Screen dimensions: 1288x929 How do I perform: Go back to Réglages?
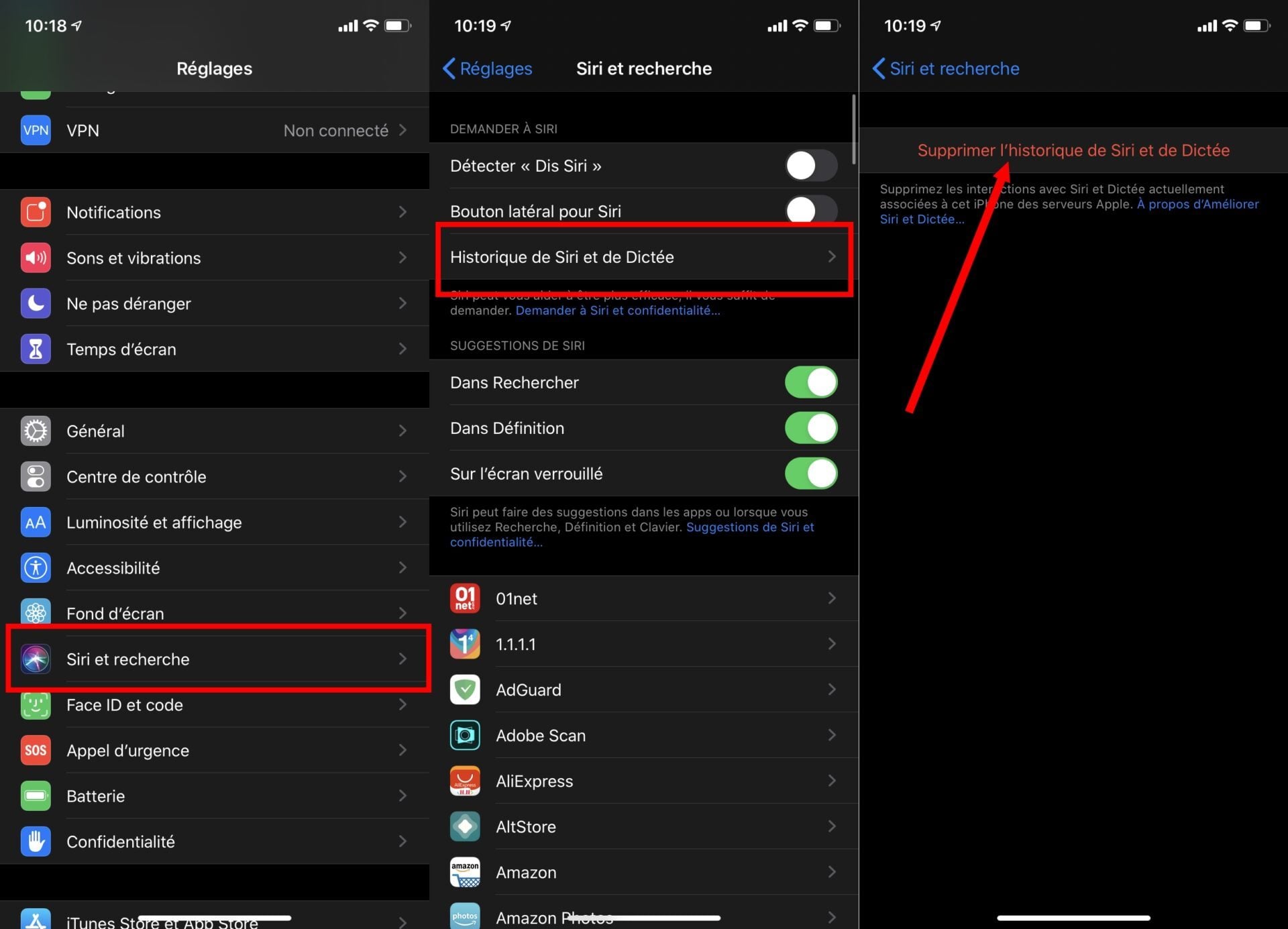[488, 68]
